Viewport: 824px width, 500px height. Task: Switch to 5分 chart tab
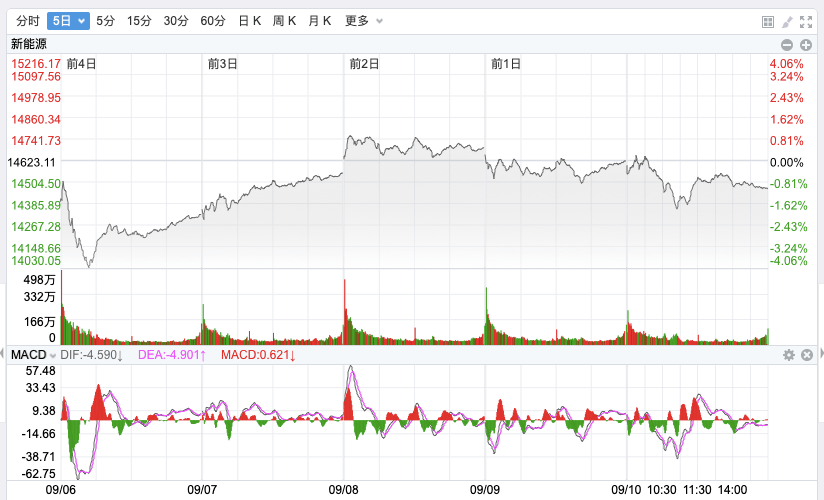pyautogui.click(x=106, y=21)
